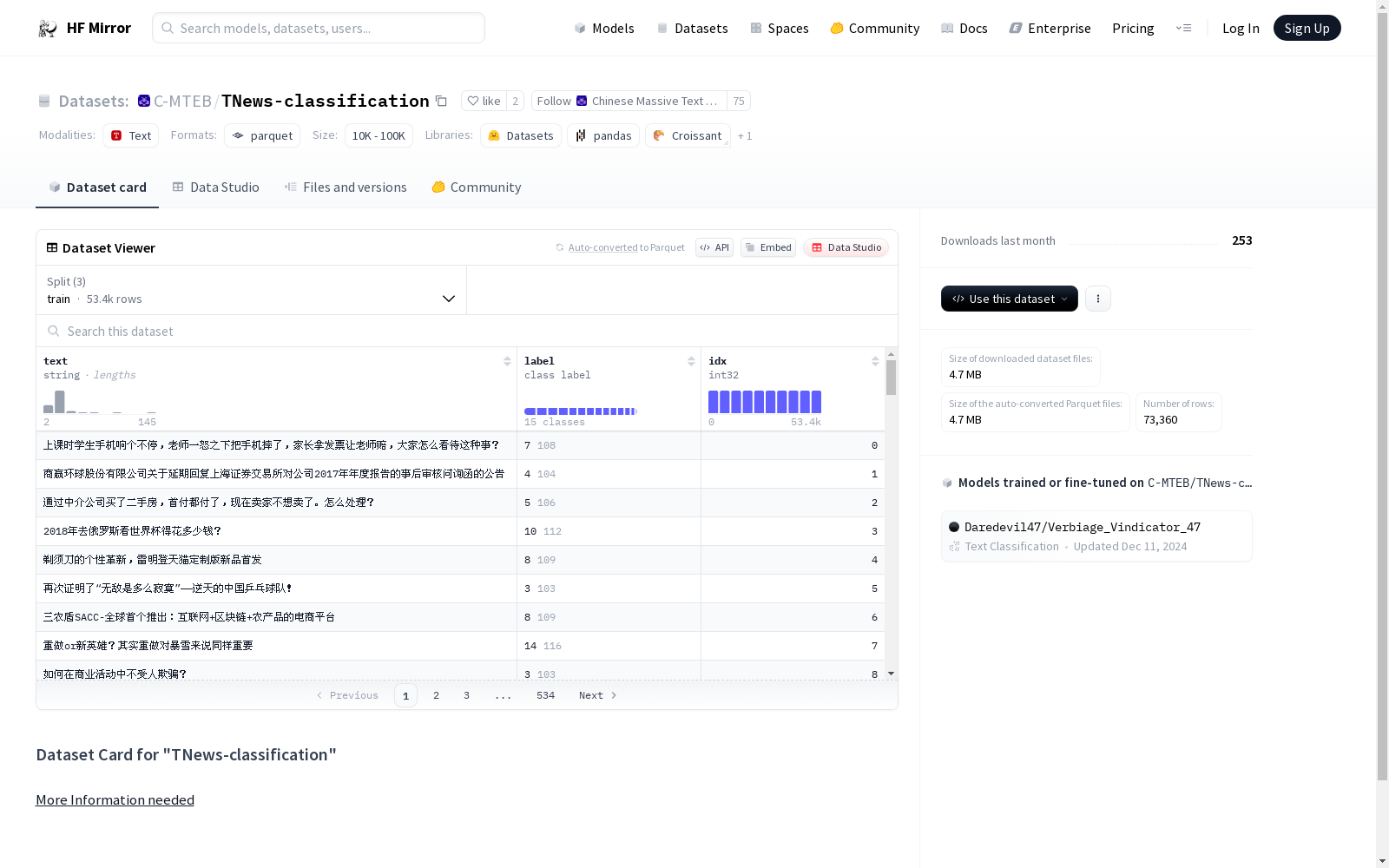Open the Files and versions tab
This screenshot has width=1389, height=868.
click(x=346, y=187)
